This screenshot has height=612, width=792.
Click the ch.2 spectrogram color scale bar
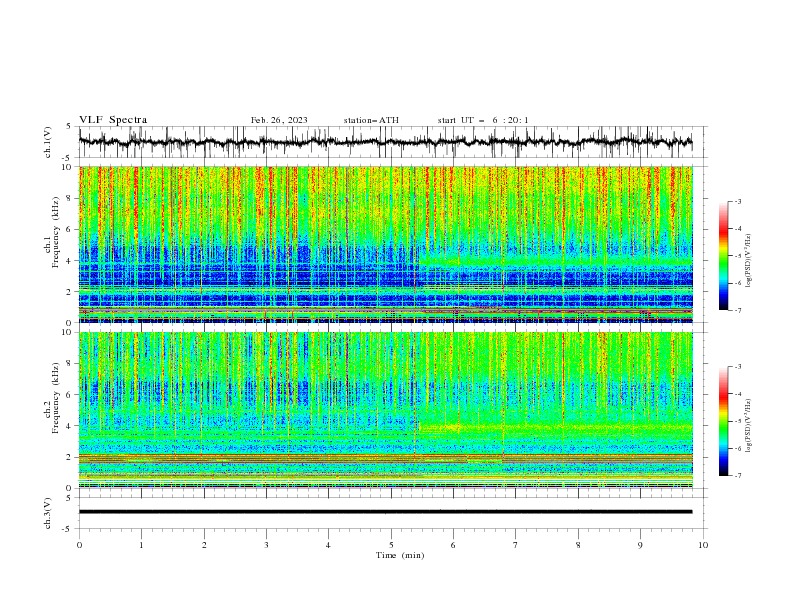click(x=723, y=421)
